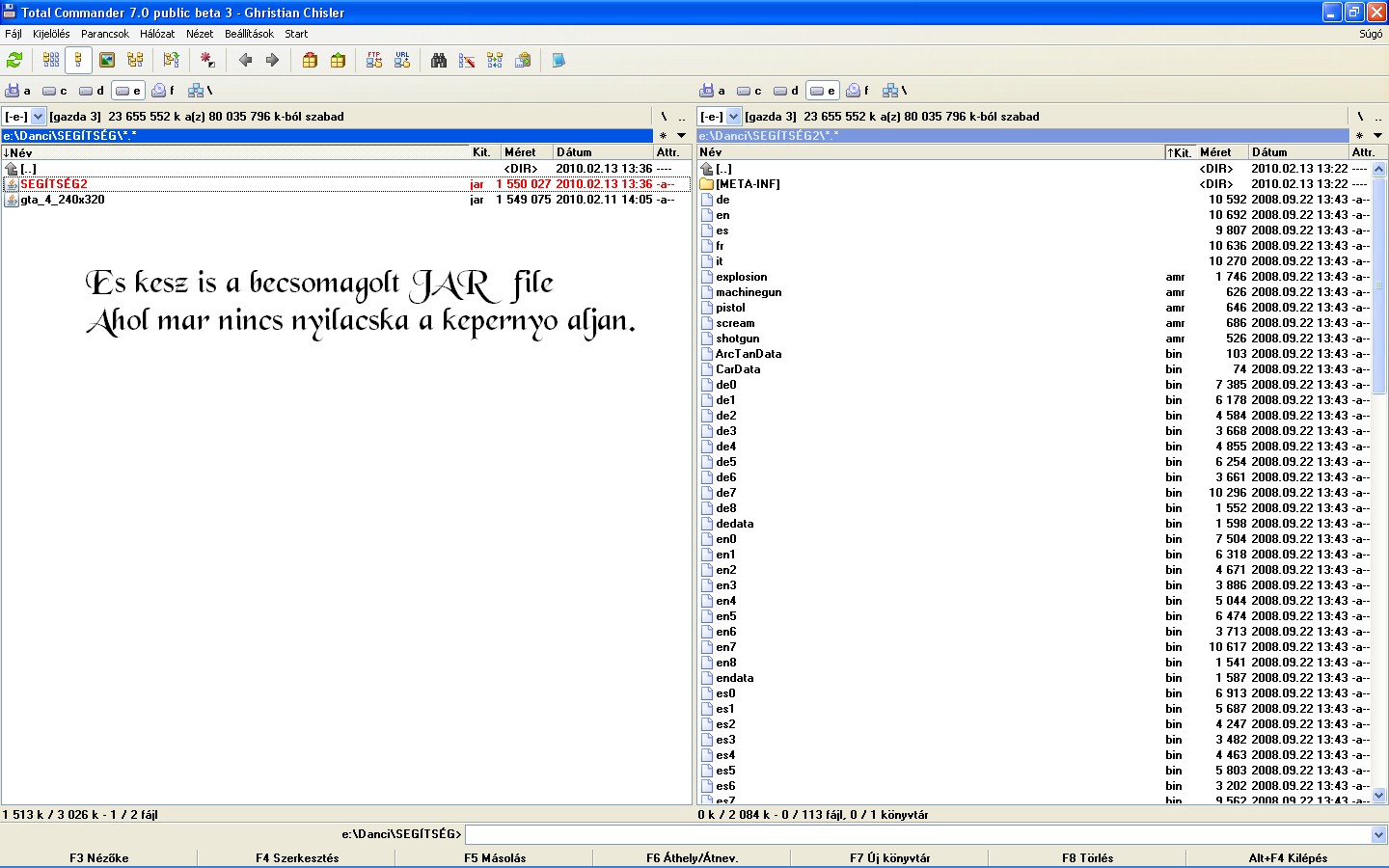Screen dimensions: 1389x868
Task: Open the Beállítások menu
Action: click(249, 34)
